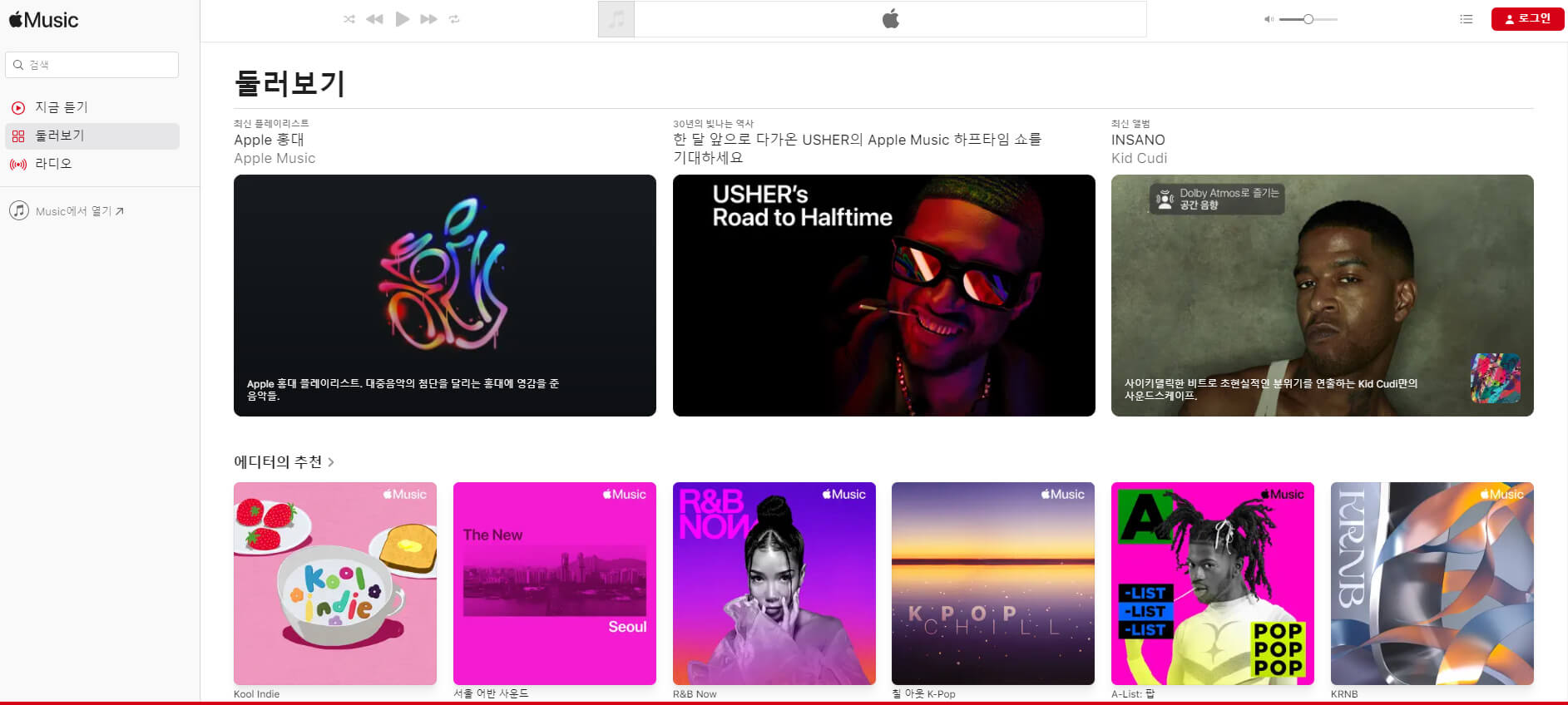Screen dimensions: 1568x705
Task: Click the Apple Music logo
Action: 43,20
